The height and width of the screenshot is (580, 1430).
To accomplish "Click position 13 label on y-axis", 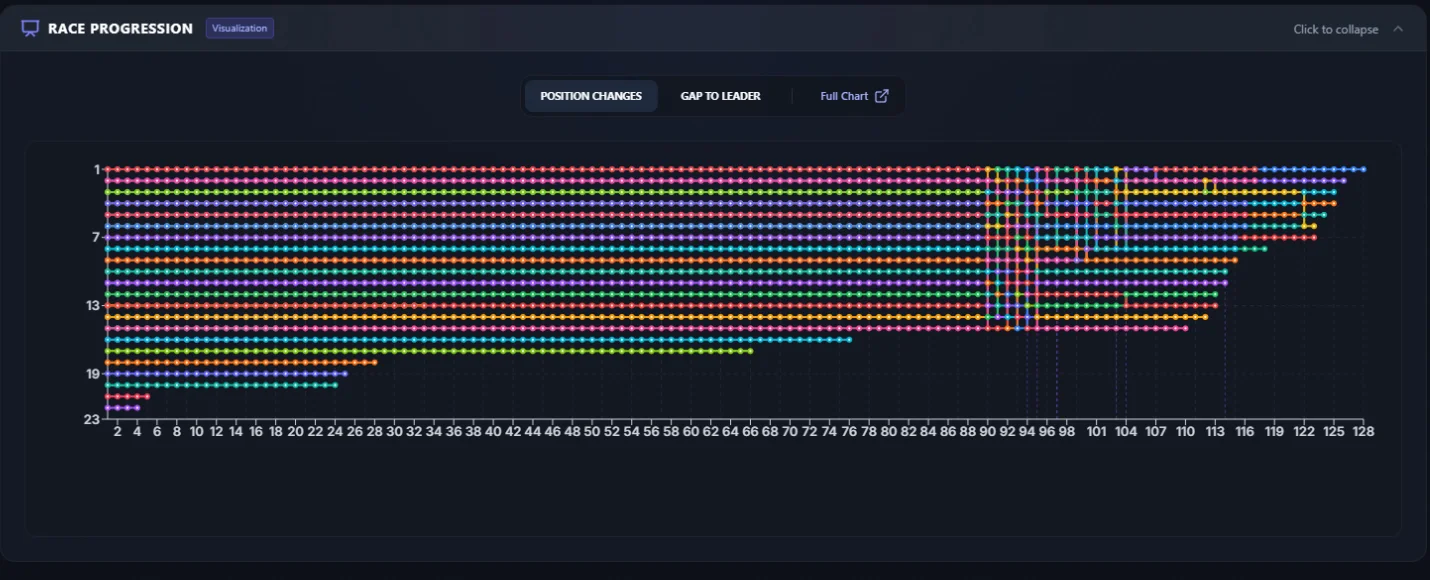I will [93, 305].
